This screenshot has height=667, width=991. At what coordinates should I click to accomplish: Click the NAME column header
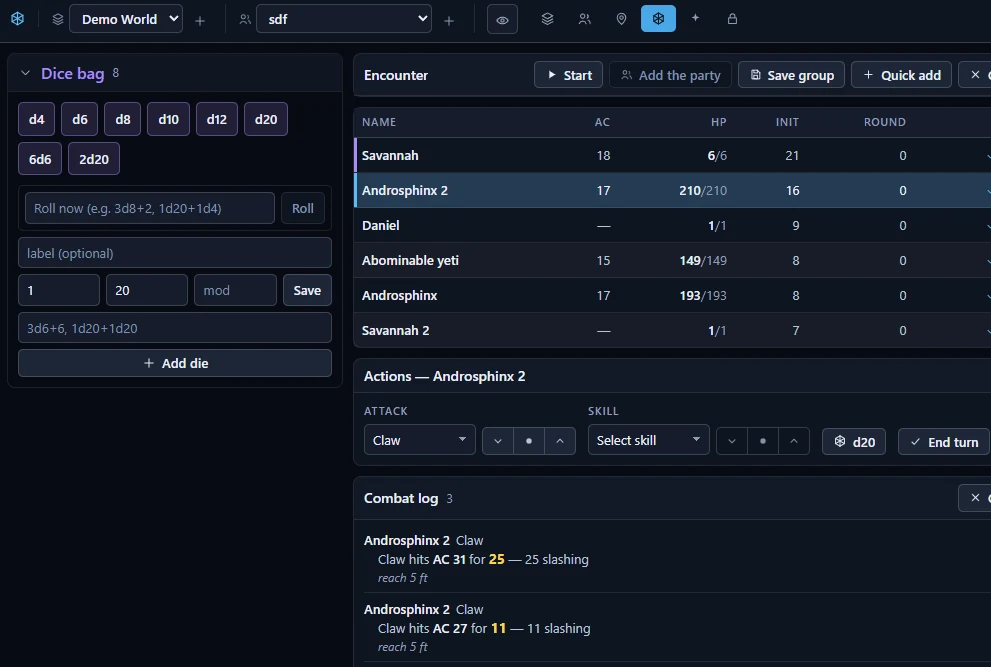click(x=379, y=122)
